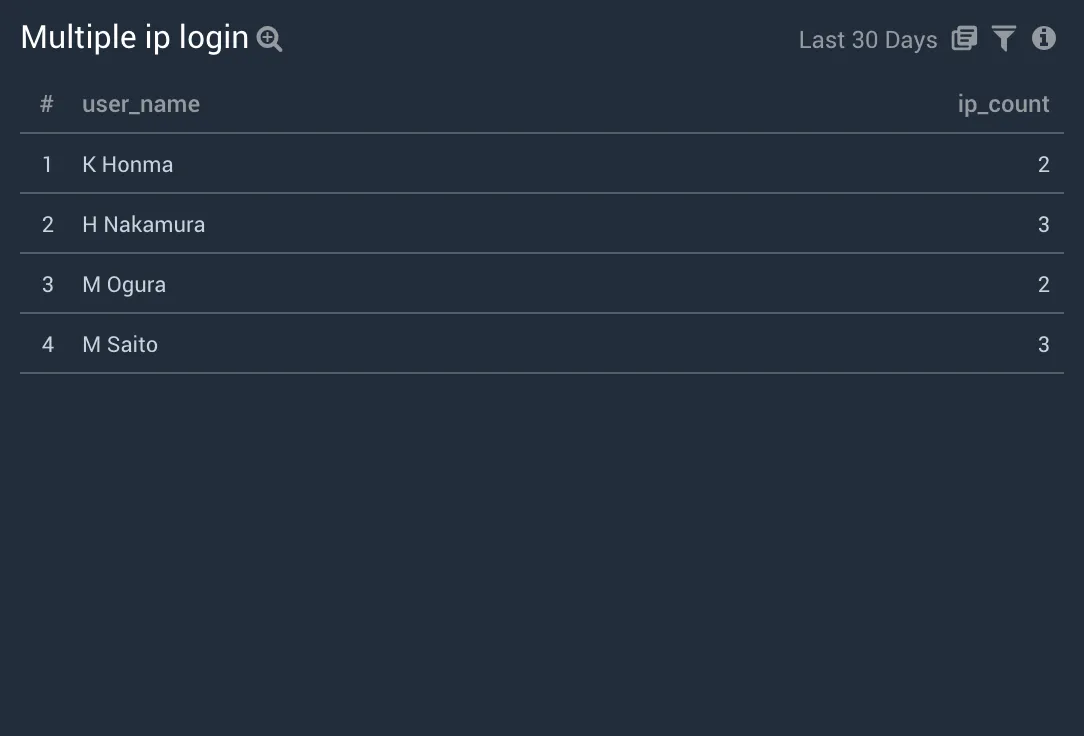The width and height of the screenshot is (1084, 736).
Task: Select the M Ogura row name
Action: click(124, 285)
